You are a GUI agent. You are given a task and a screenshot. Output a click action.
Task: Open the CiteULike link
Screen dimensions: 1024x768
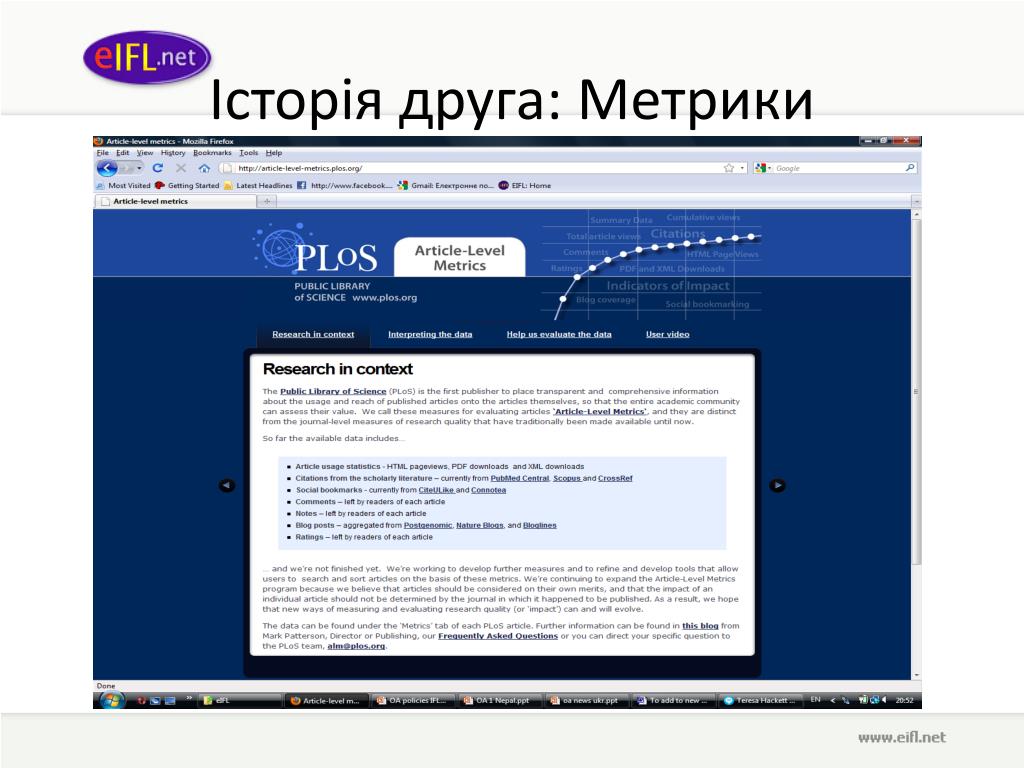click(436, 490)
